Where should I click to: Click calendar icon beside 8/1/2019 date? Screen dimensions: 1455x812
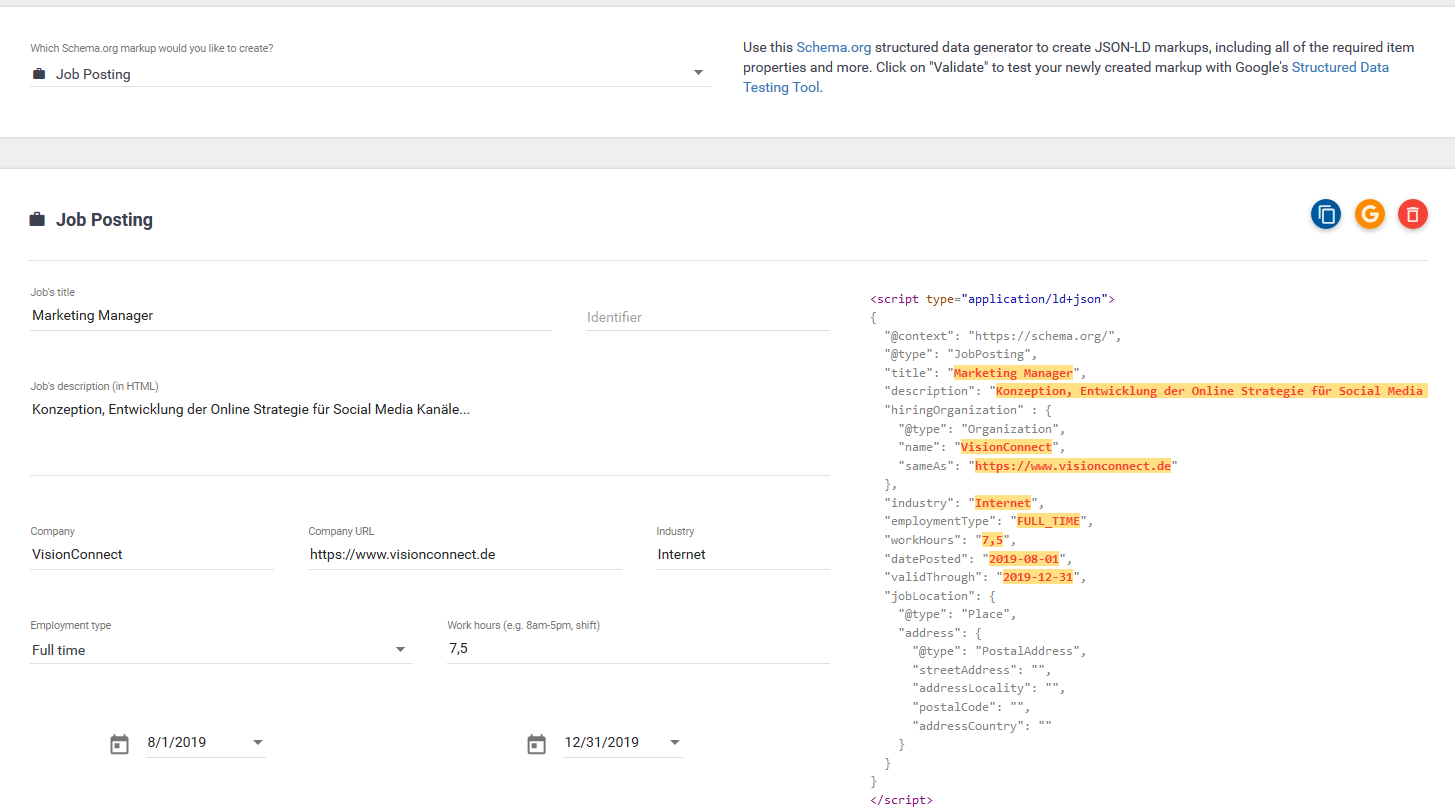tap(120, 744)
